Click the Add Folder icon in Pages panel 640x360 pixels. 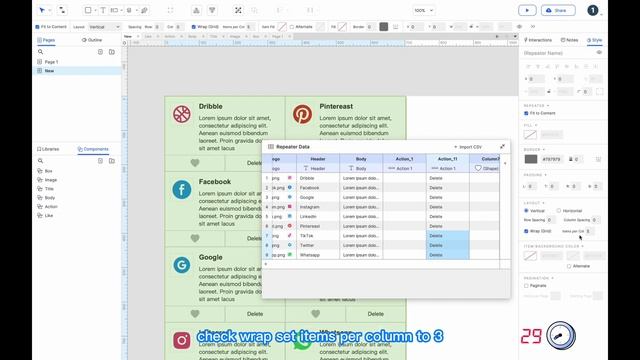click(112, 52)
